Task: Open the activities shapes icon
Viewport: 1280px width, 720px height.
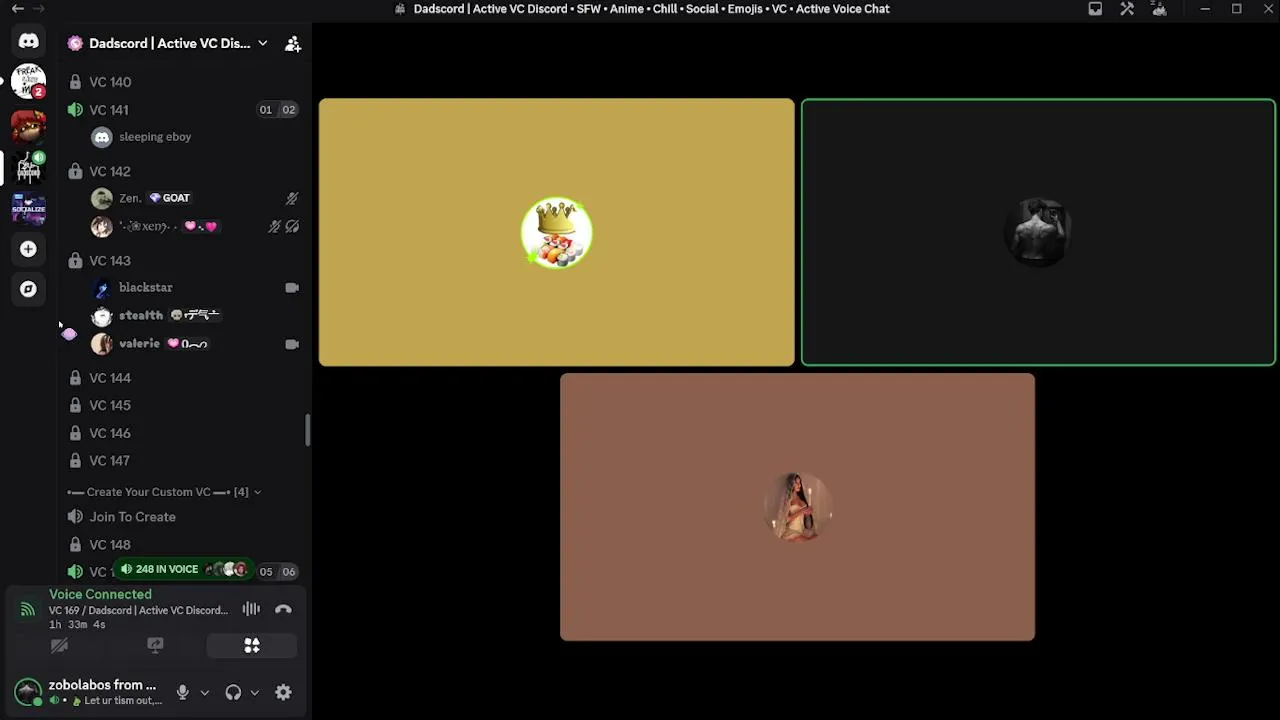Action: 252,646
